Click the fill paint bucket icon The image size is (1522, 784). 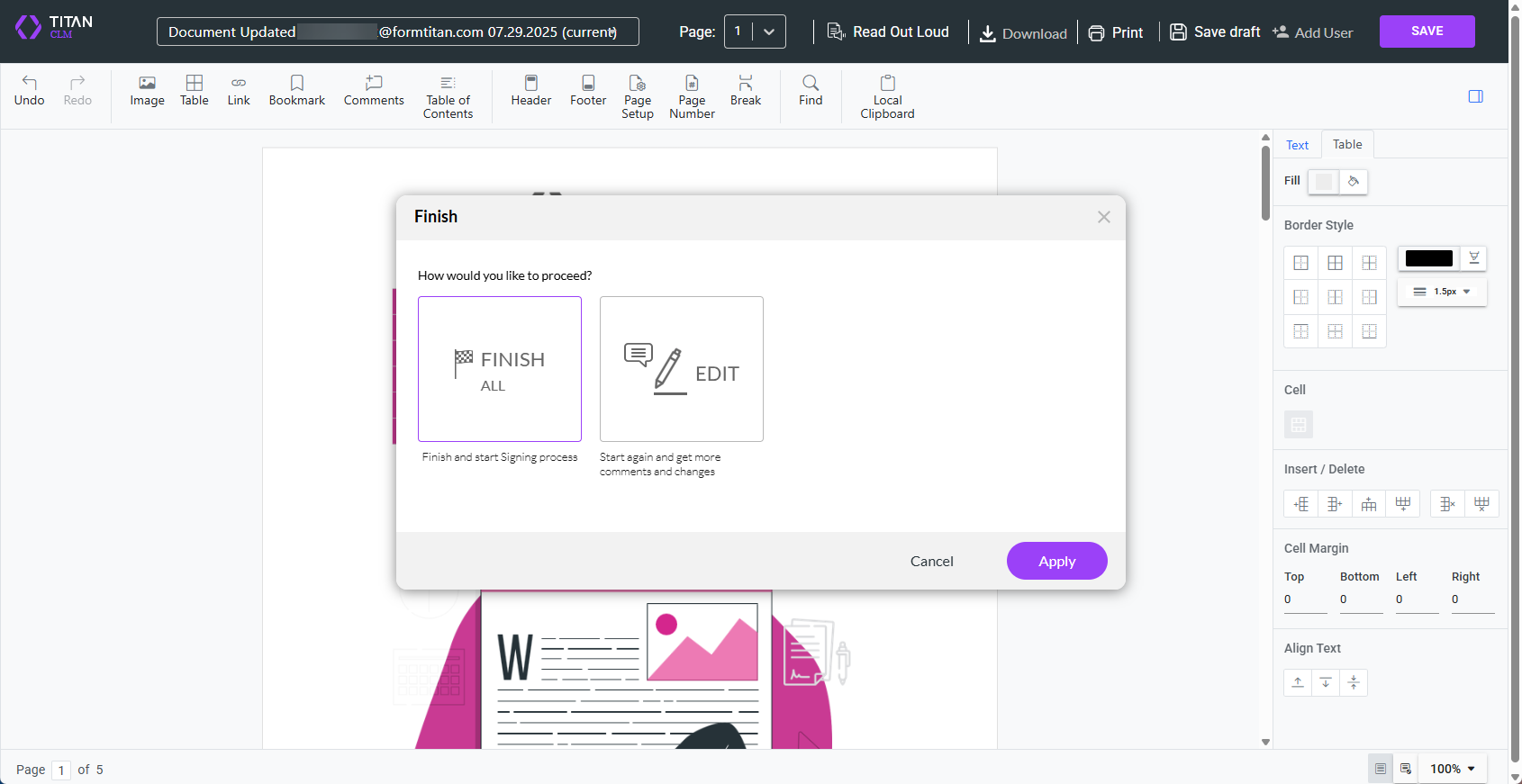pos(1353,181)
